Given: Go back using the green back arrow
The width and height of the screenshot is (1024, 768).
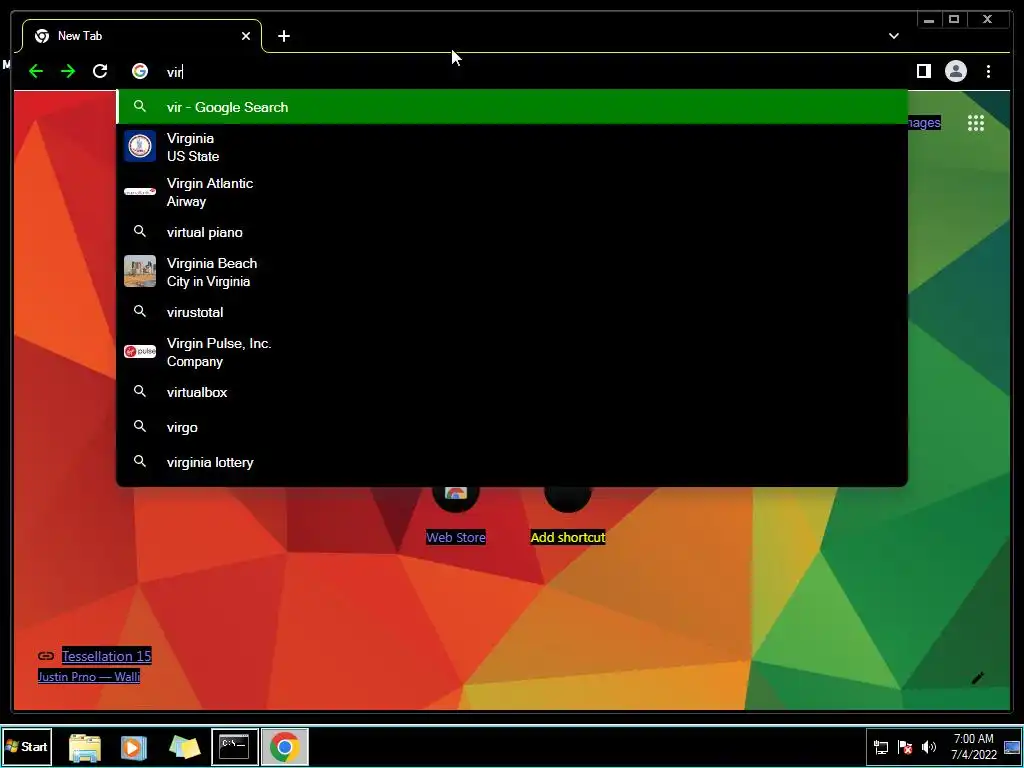Looking at the screenshot, I should click(x=36, y=71).
